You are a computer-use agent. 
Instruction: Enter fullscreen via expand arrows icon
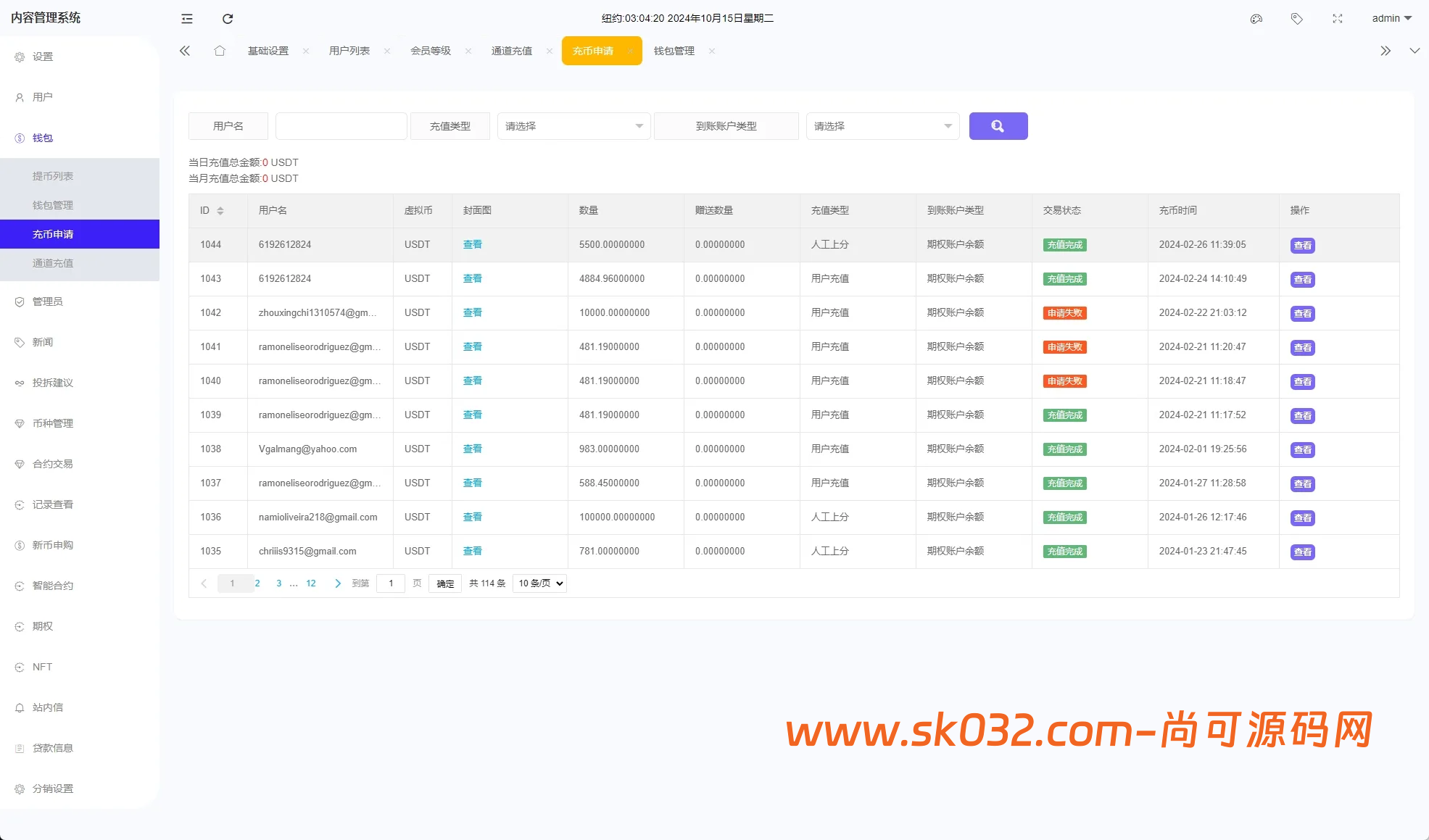click(x=1337, y=19)
